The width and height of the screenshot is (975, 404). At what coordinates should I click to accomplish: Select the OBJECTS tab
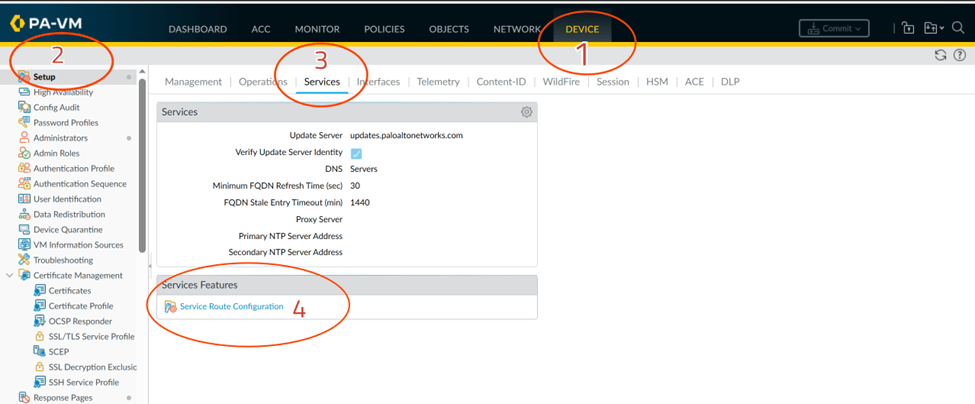(449, 29)
